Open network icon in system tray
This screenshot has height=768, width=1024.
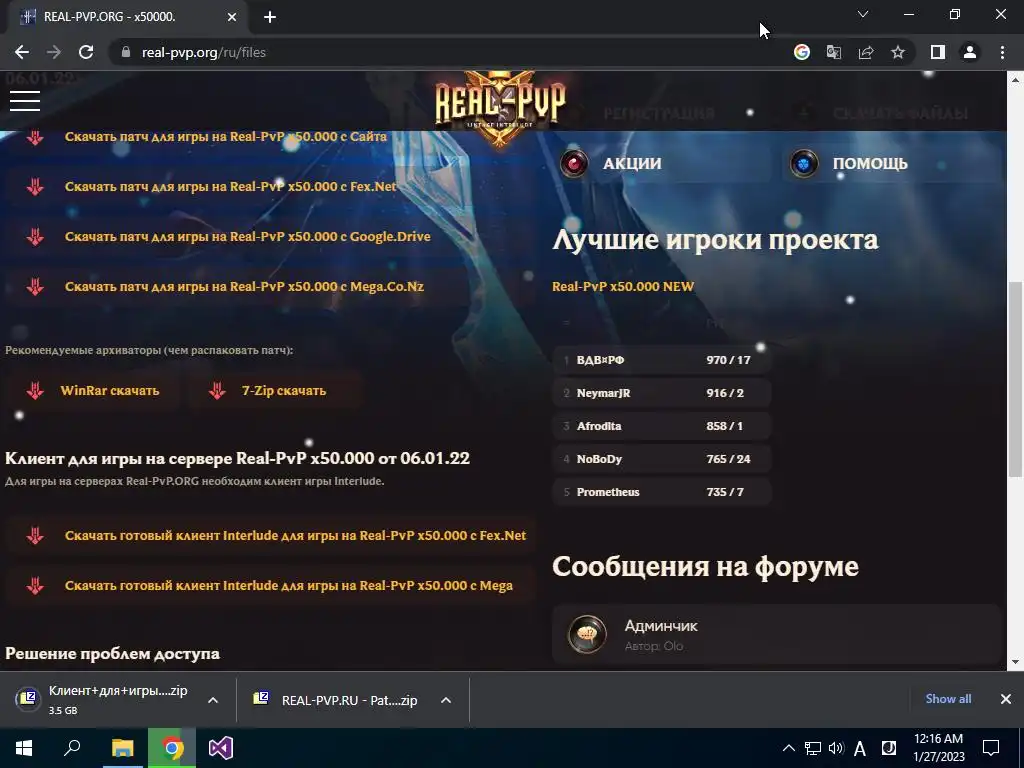[x=812, y=748]
